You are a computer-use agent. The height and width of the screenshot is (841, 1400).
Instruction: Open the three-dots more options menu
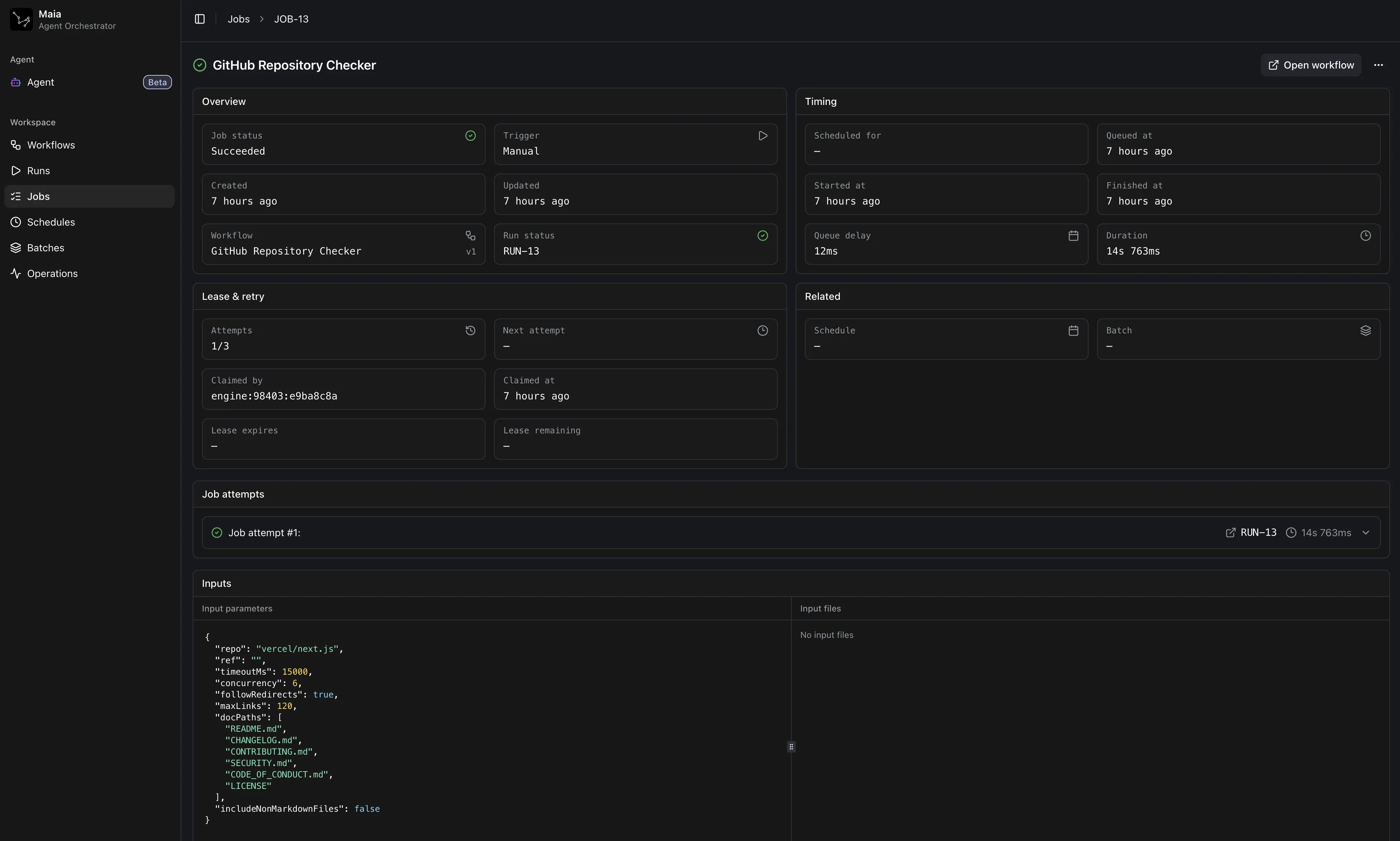tap(1378, 65)
